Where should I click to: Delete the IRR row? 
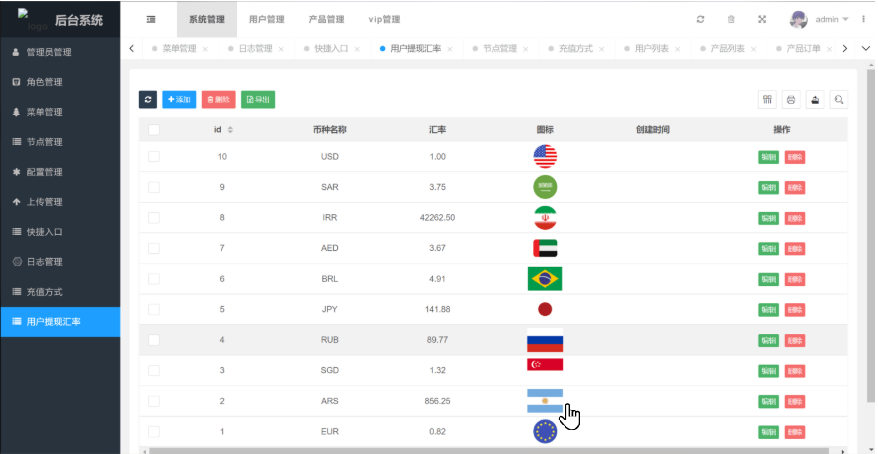click(x=795, y=218)
